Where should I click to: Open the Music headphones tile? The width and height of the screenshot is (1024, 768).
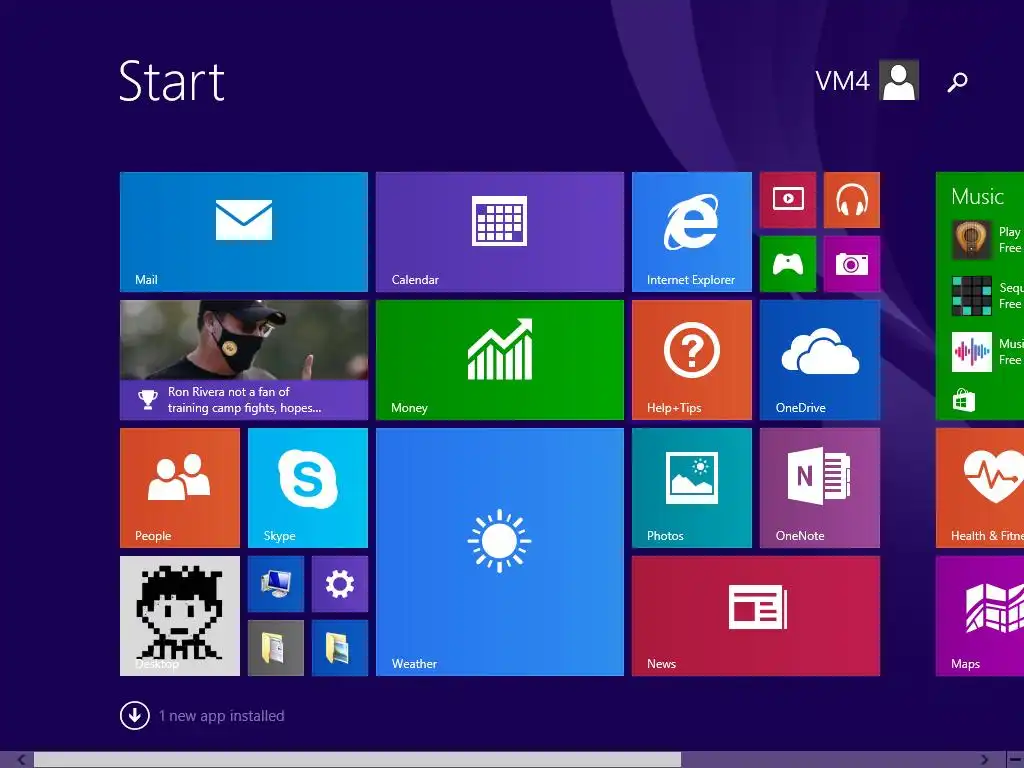pos(852,200)
